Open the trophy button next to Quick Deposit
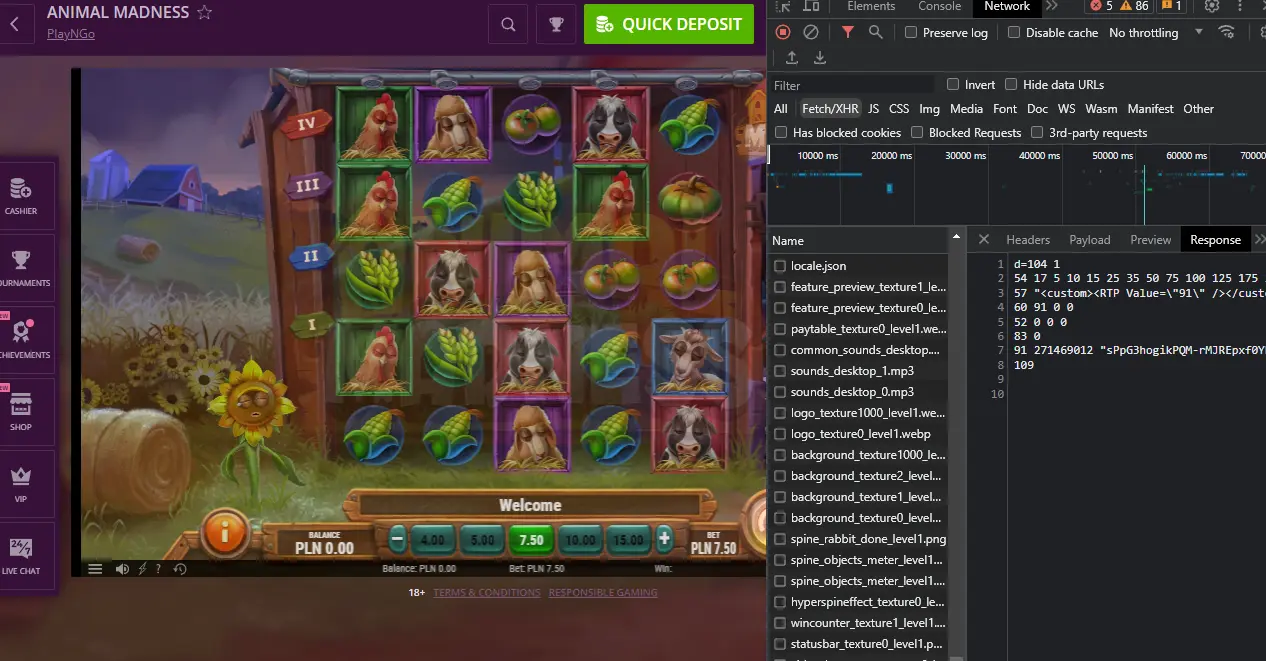The width and height of the screenshot is (1266, 661). click(x=556, y=25)
